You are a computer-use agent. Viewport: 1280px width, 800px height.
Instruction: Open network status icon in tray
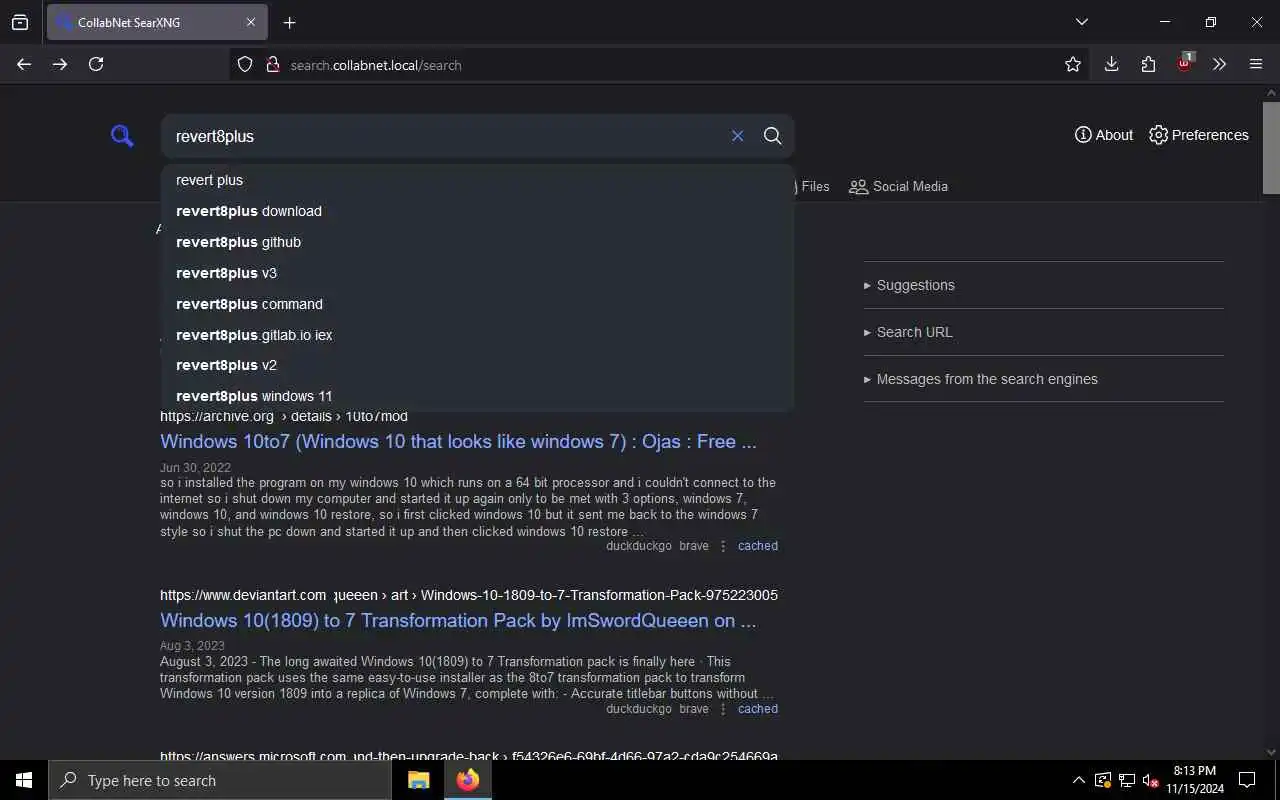(1127, 780)
